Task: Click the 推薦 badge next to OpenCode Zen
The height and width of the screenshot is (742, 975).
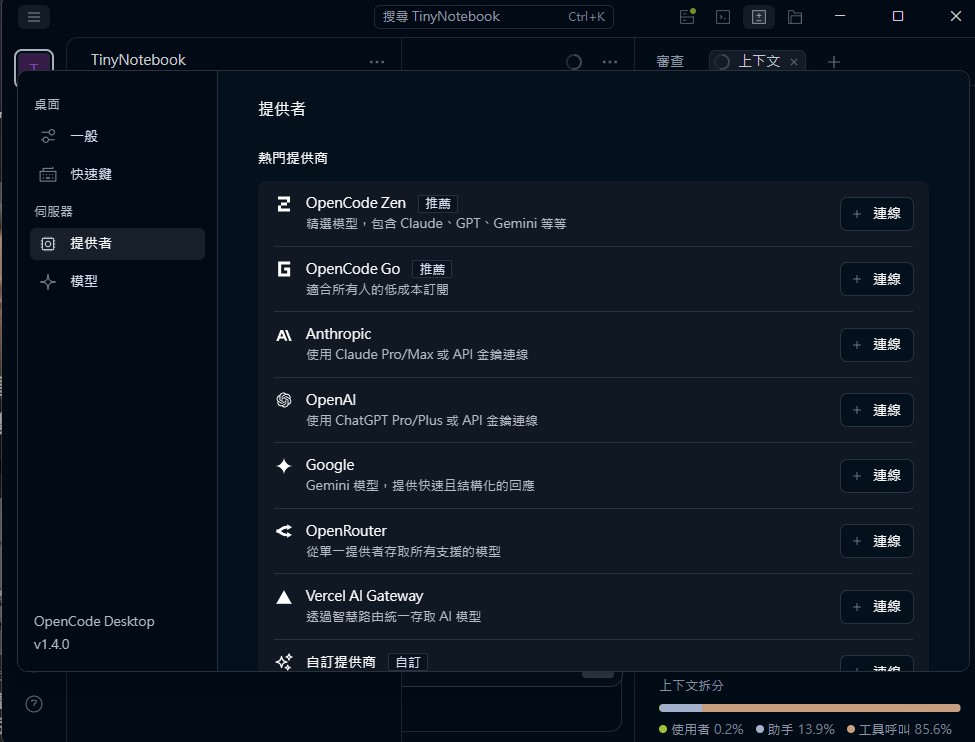Action: point(438,203)
